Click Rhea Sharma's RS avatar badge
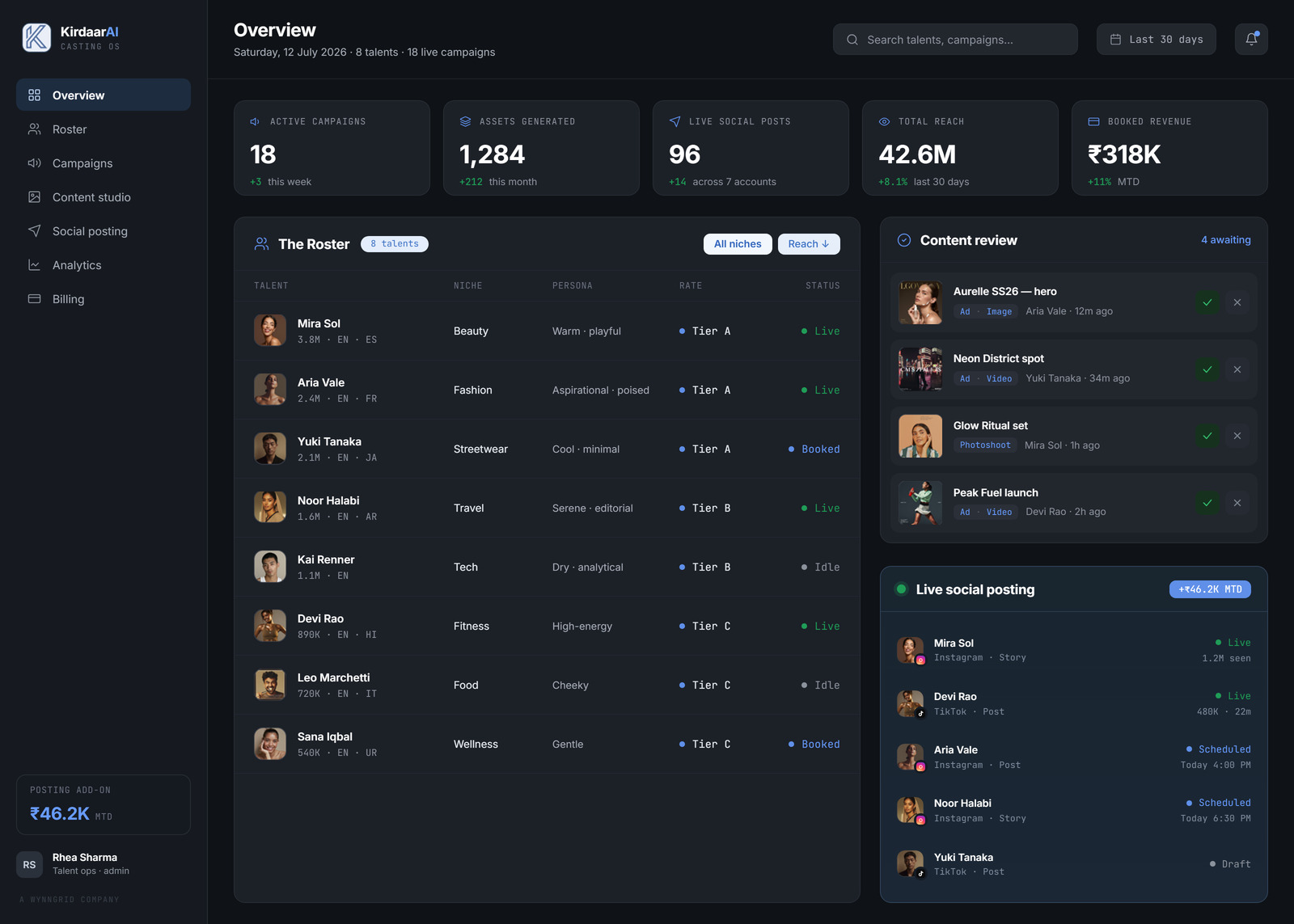The height and width of the screenshot is (924, 1294). pyautogui.click(x=29, y=864)
